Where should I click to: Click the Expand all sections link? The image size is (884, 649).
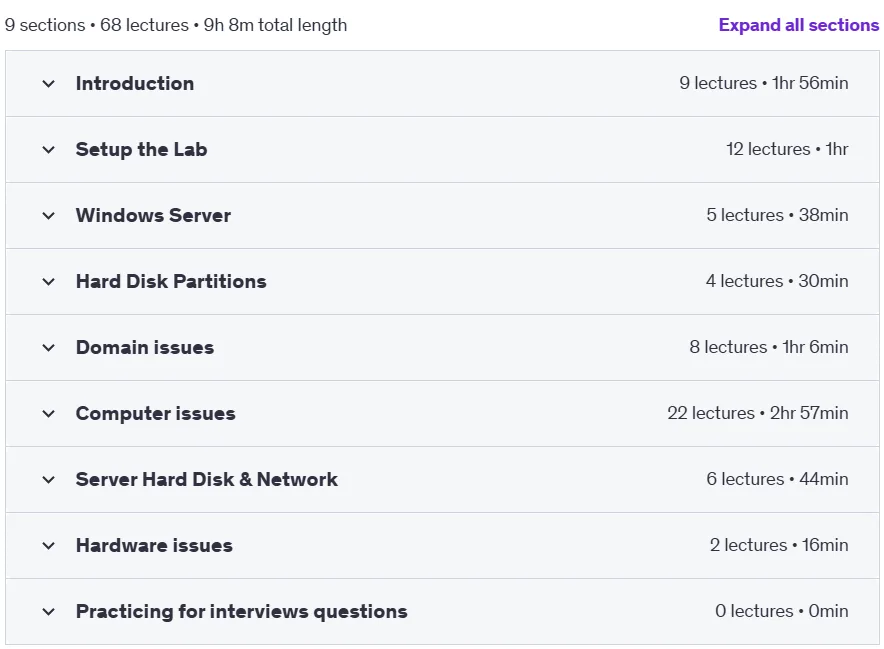click(798, 25)
